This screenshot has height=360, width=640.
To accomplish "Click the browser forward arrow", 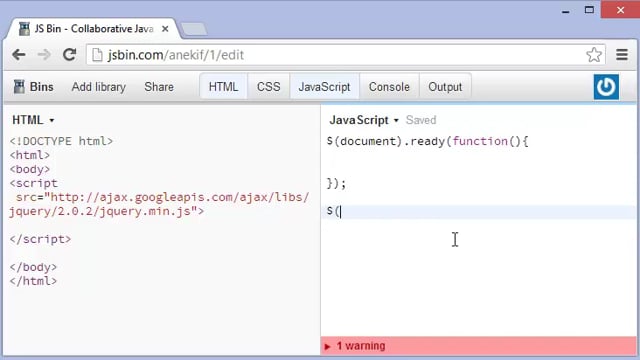I will 44,55.
